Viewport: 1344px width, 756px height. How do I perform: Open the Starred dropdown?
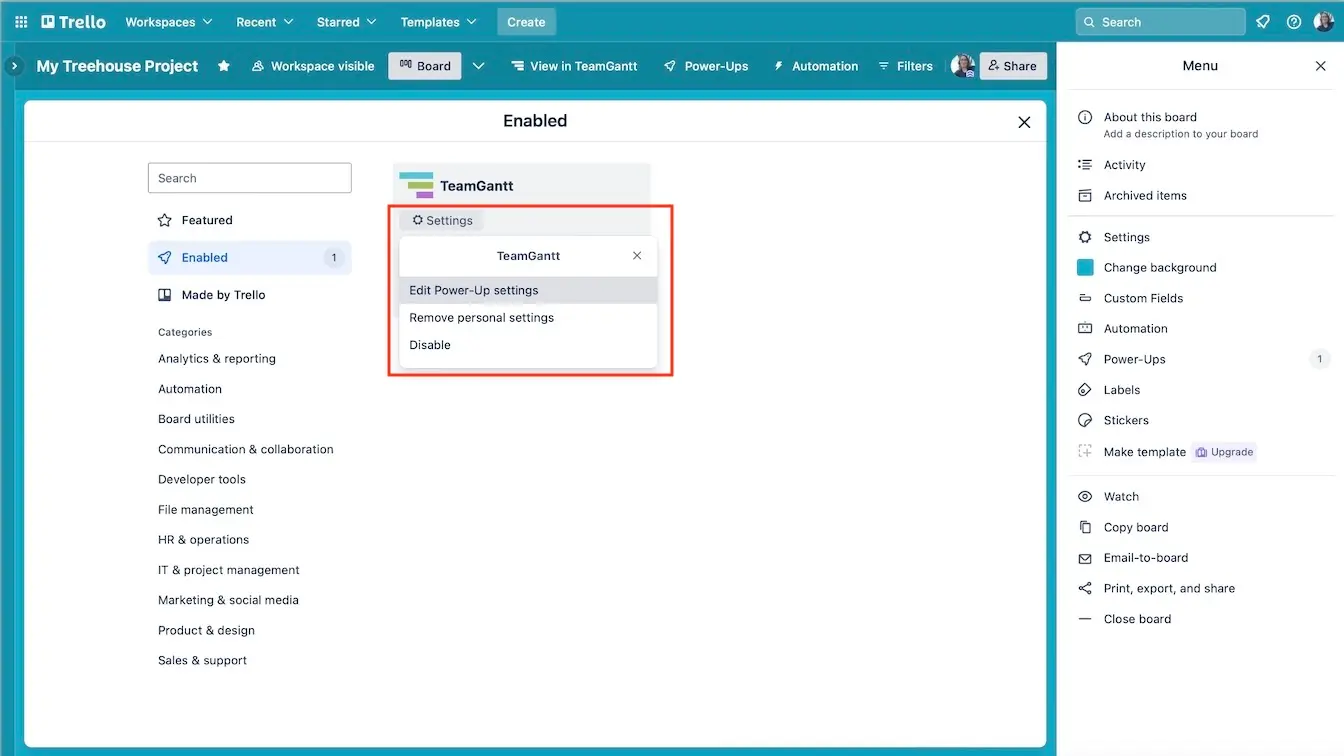(x=346, y=22)
